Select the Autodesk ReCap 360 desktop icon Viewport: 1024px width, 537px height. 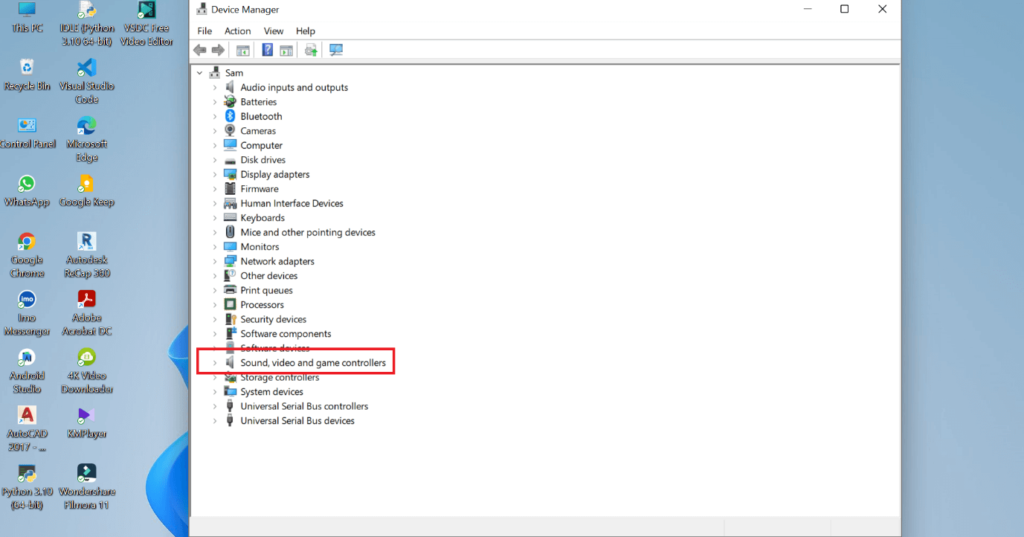pos(86,255)
